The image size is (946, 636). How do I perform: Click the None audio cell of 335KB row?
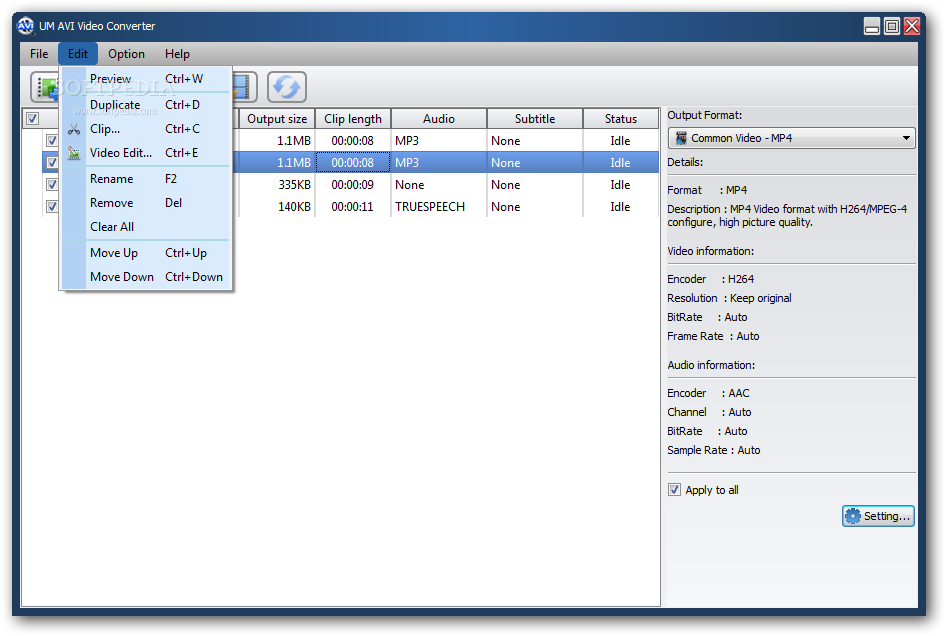(x=439, y=185)
